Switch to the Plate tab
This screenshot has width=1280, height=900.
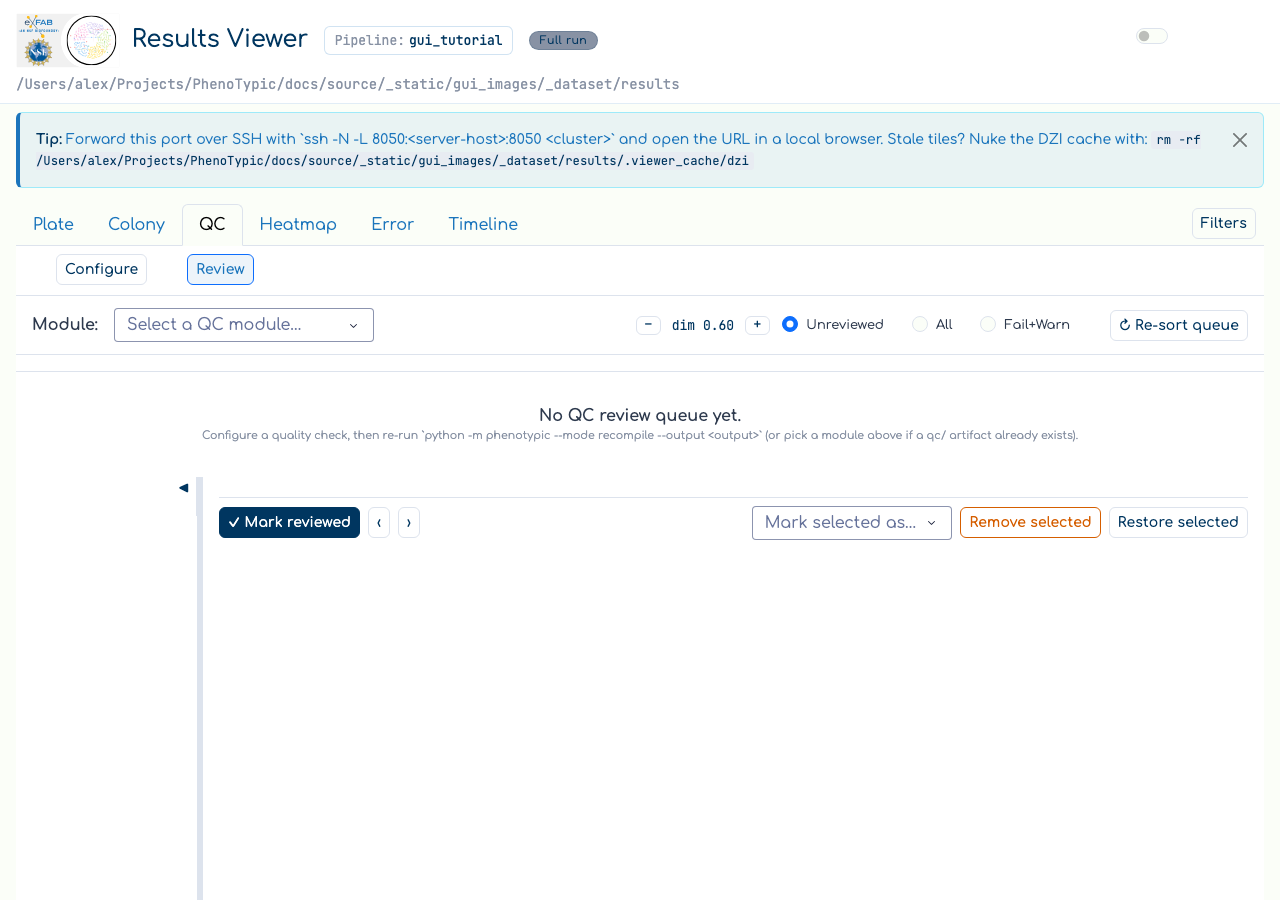pos(53,224)
